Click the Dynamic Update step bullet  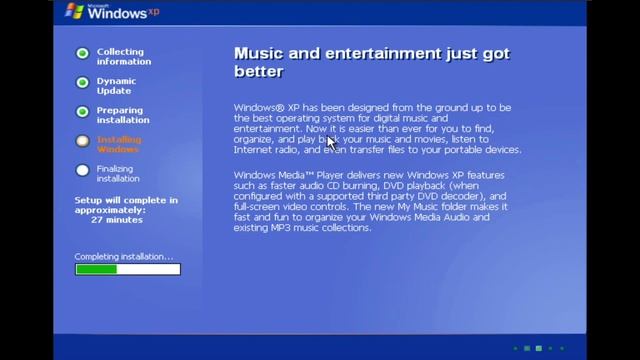[82, 82]
